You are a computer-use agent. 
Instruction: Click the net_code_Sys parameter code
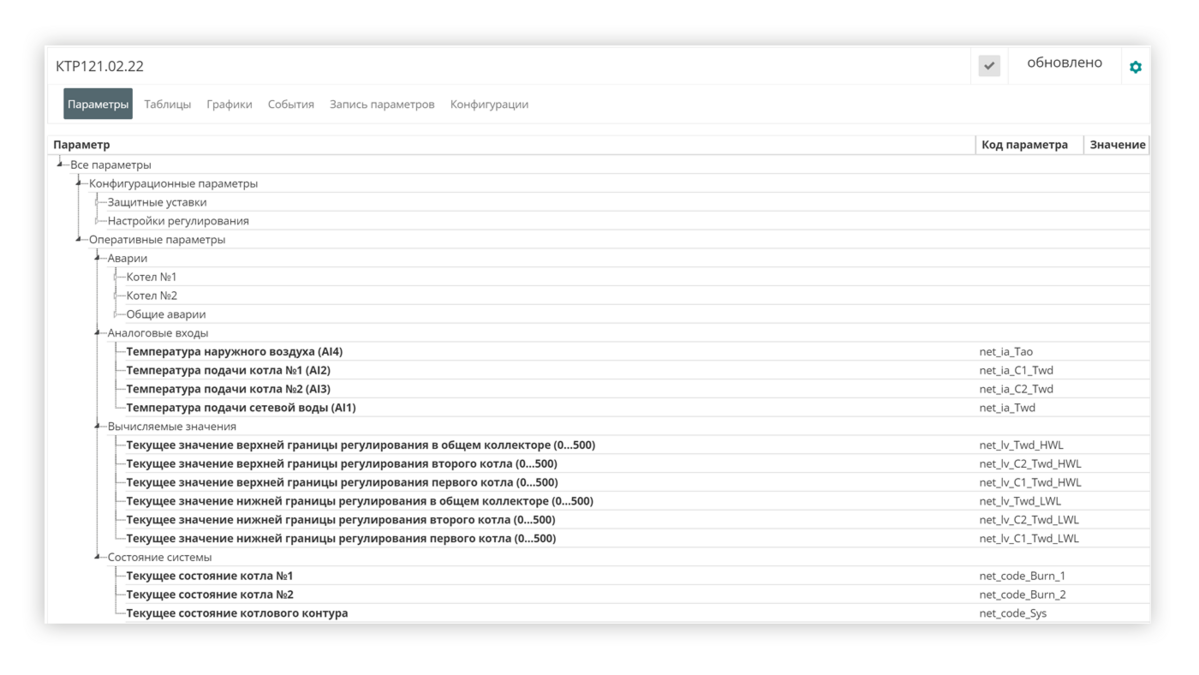(x=1013, y=613)
